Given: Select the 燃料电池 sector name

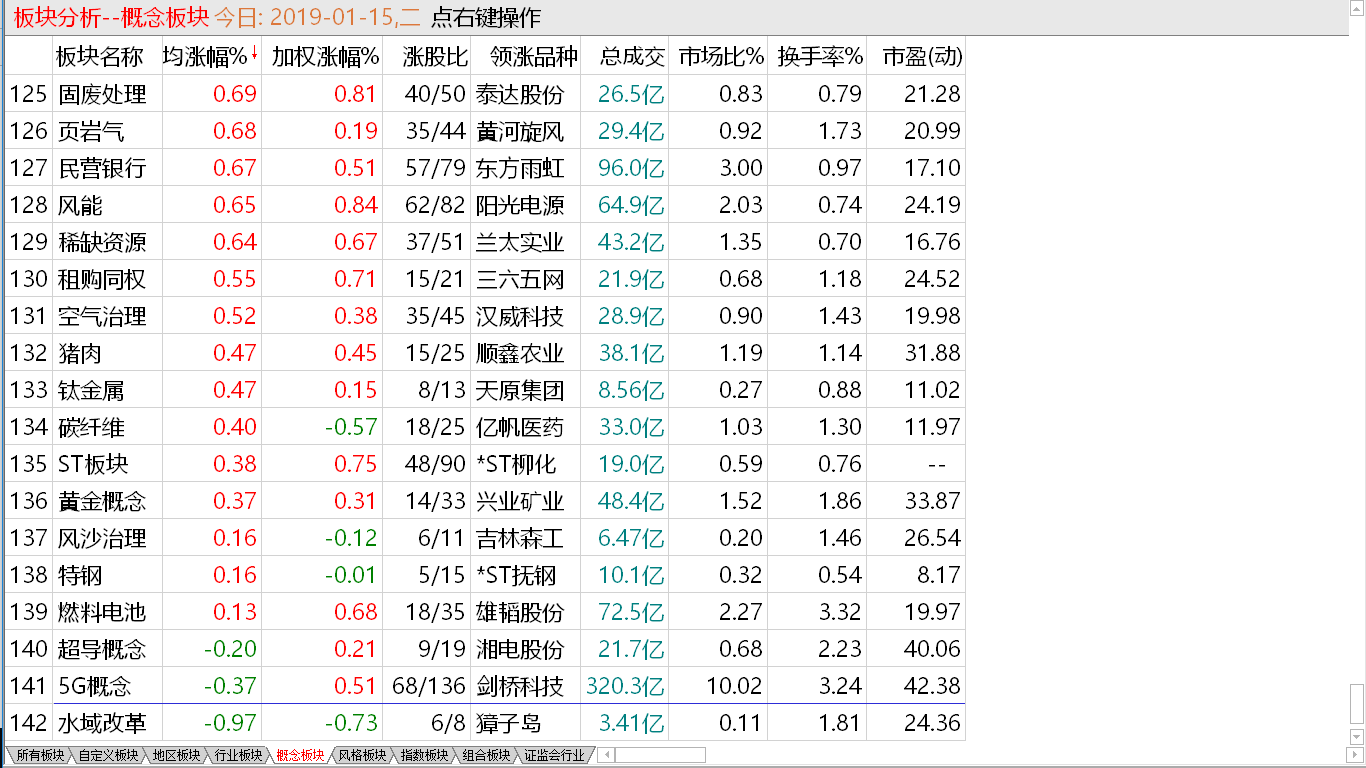Looking at the screenshot, I should point(102,612).
